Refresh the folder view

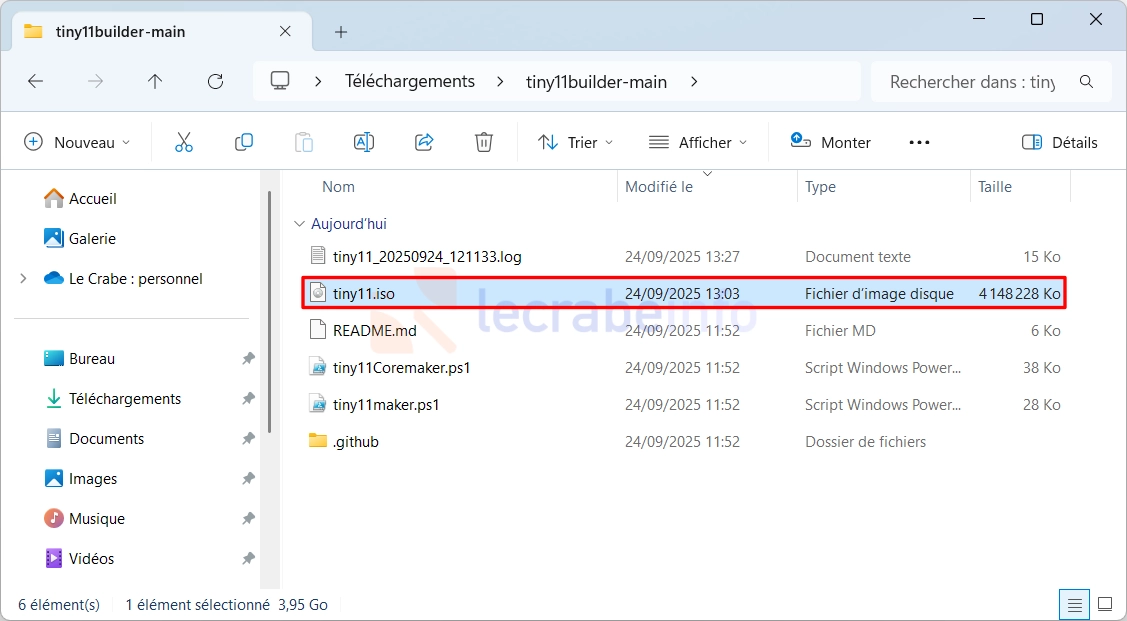click(215, 81)
